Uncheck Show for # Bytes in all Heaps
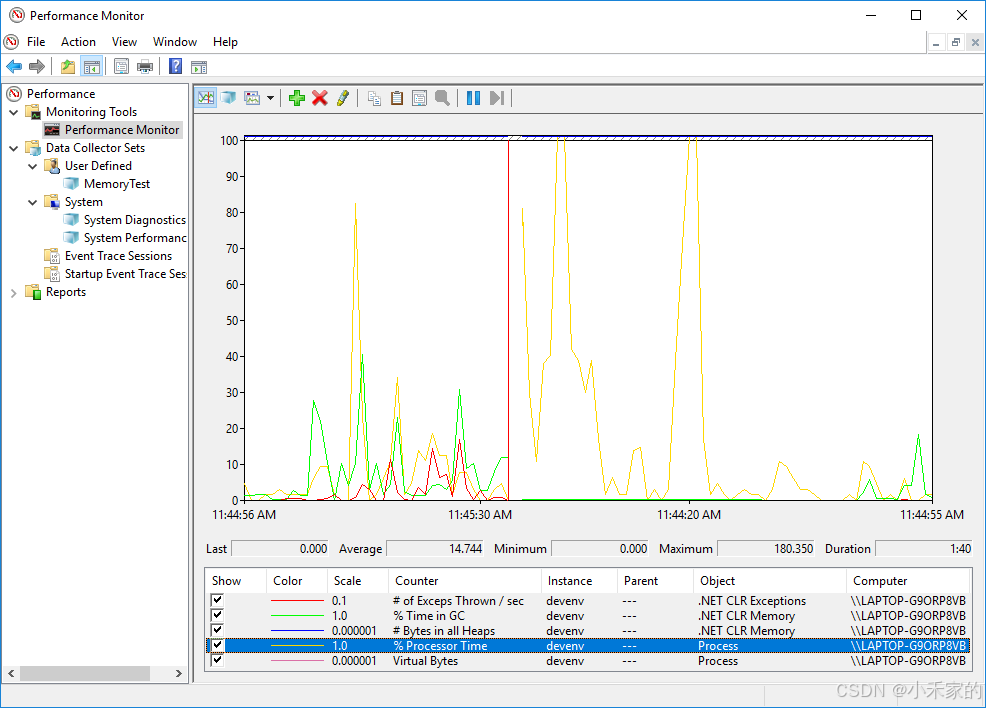Screen dimensions: 986x708 click(x=217, y=630)
